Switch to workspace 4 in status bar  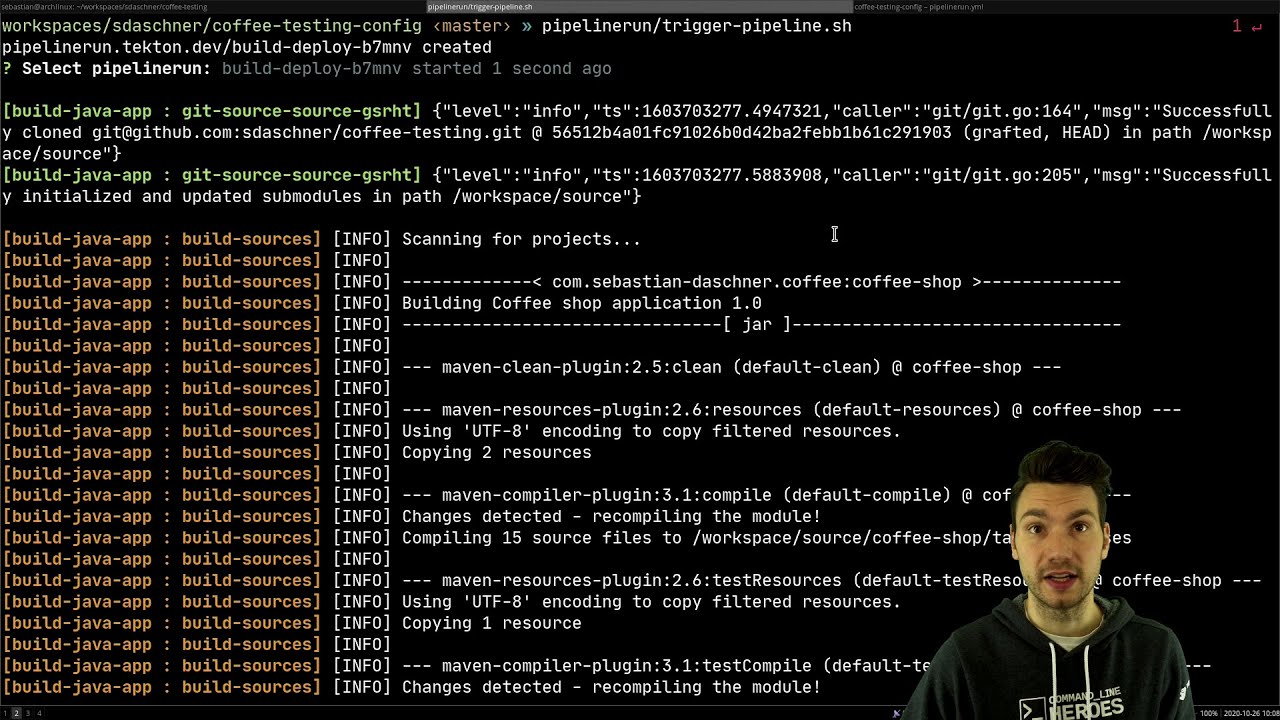tap(40, 713)
